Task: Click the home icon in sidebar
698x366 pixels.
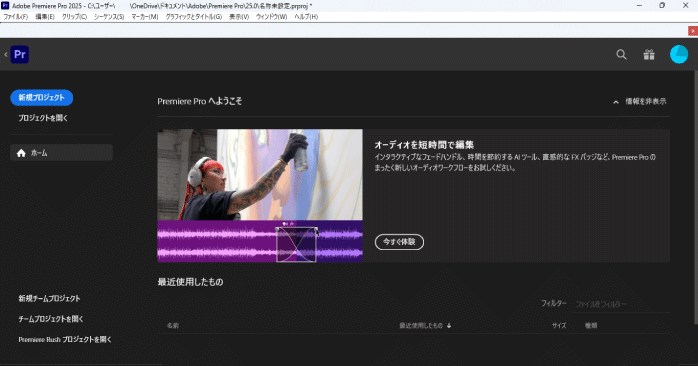Action: pyautogui.click(x=21, y=153)
